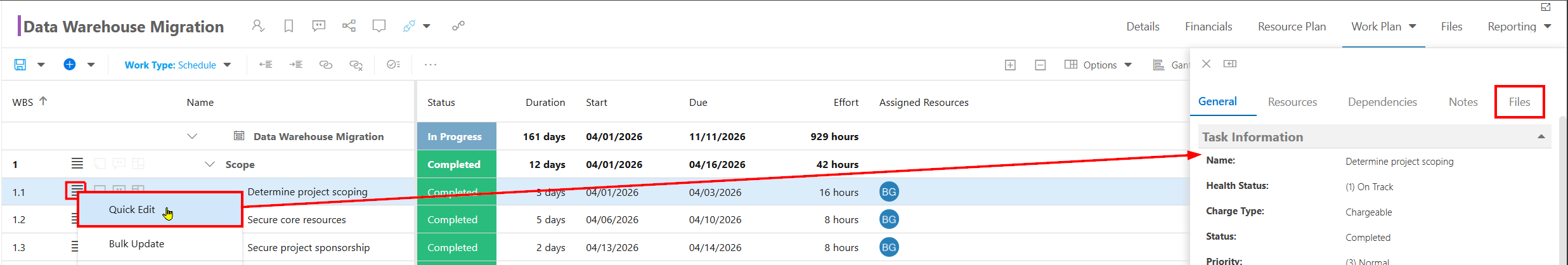The height and width of the screenshot is (265, 1568).
Task: Open the Options column settings
Action: click(x=1091, y=65)
